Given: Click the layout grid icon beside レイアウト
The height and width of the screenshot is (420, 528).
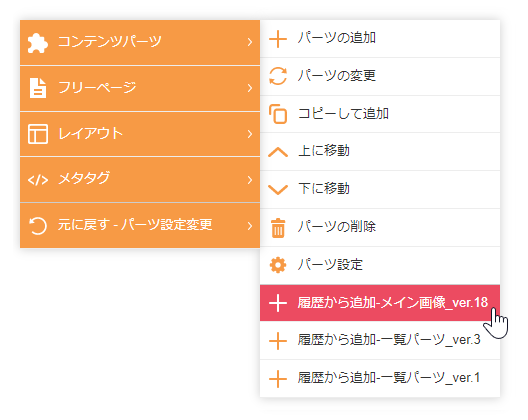Looking at the screenshot, I should 38,134.
